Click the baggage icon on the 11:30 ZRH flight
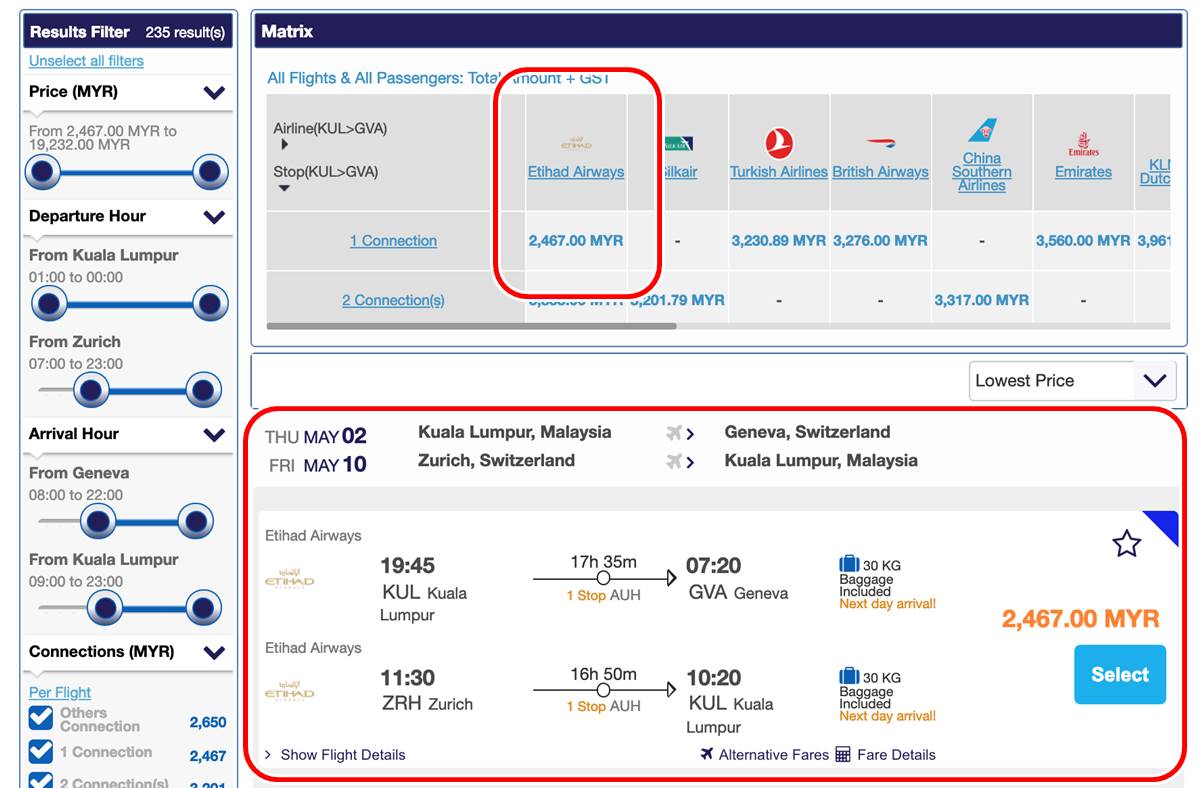Viewport: 1200px width, 788px height. pos(849,677)
